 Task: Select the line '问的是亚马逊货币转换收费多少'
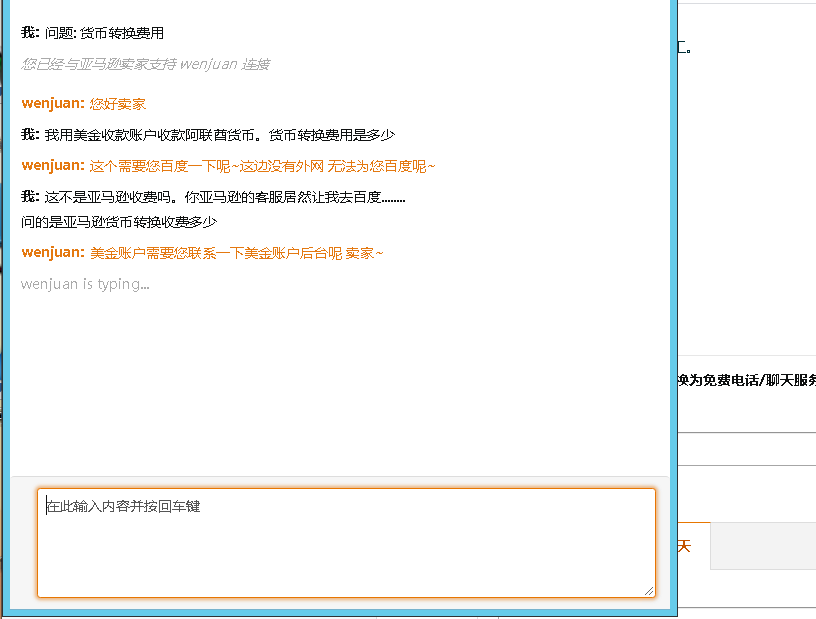119,222
